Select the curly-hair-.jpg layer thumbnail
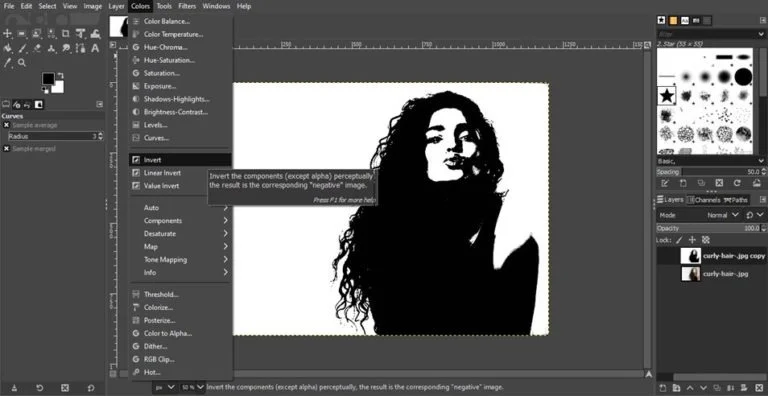768x396 pixels. click(690, 273)
